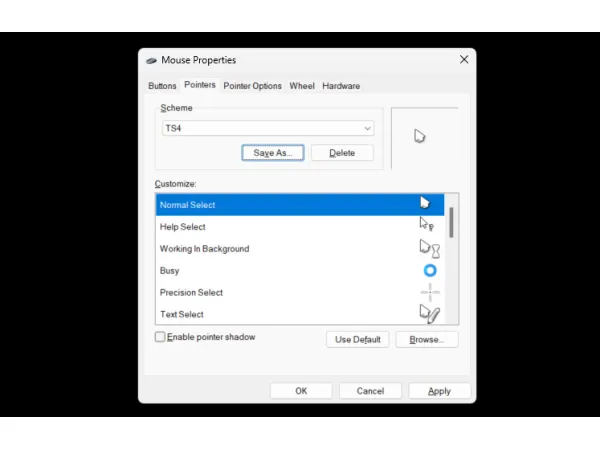Click the Working In Background cursor icon

pos(429,249)
